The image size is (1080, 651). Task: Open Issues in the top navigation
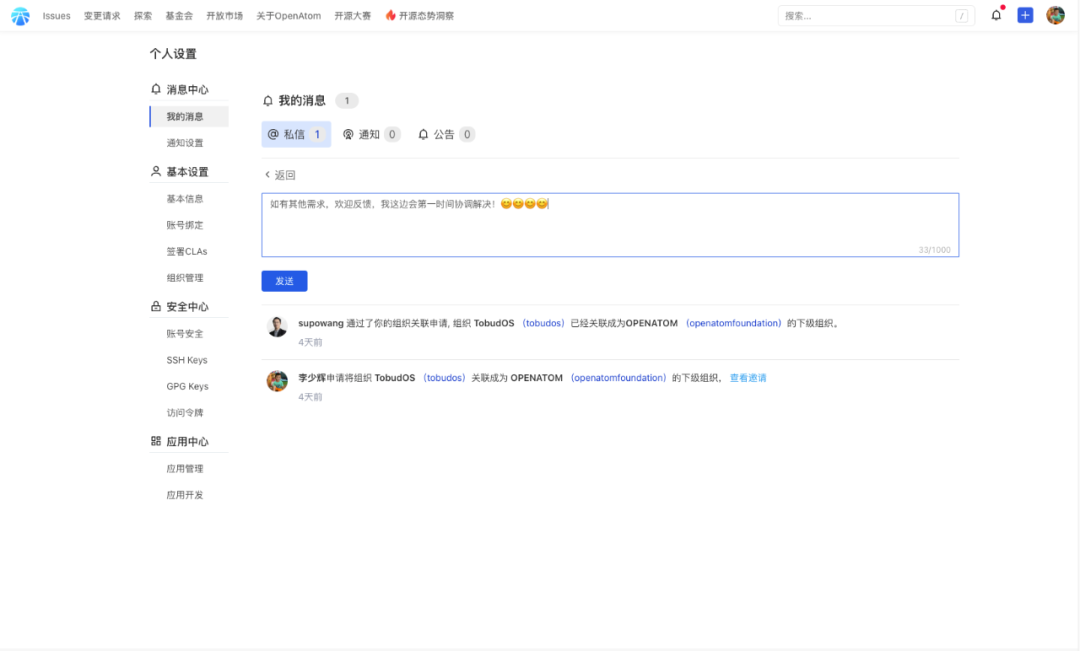click(56, 16)
